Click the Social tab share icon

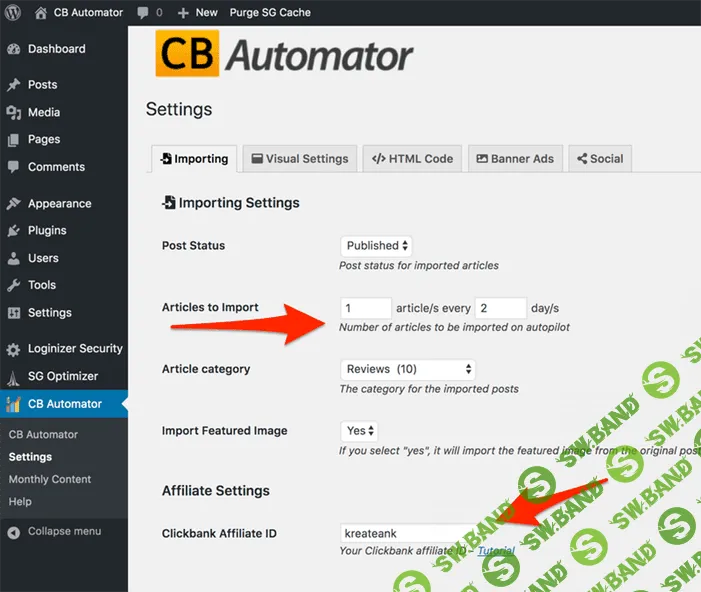pos(582,159)
